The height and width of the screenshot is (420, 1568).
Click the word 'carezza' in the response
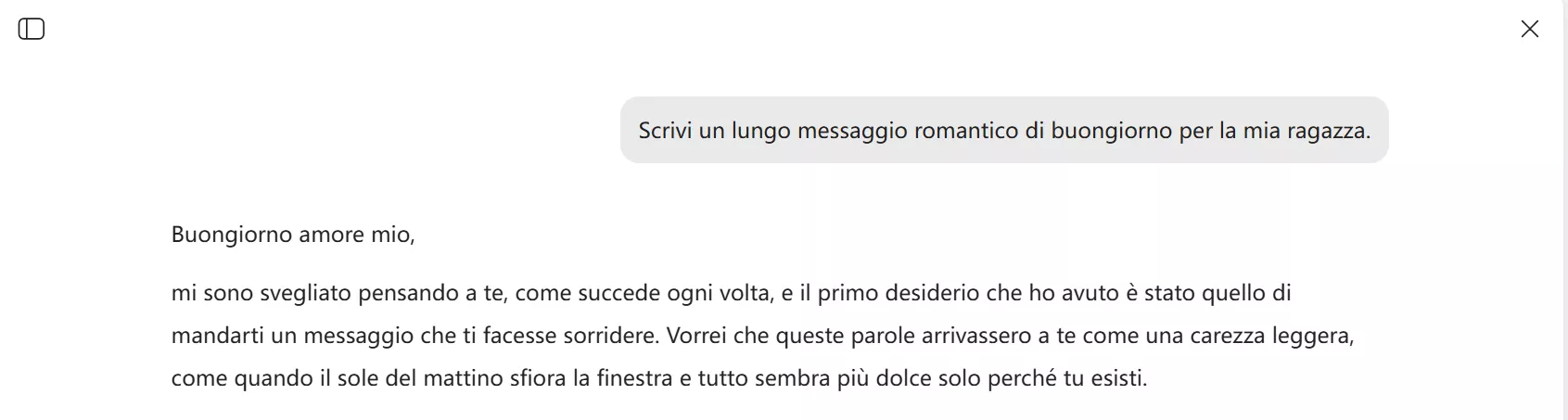coord(1235,336)
